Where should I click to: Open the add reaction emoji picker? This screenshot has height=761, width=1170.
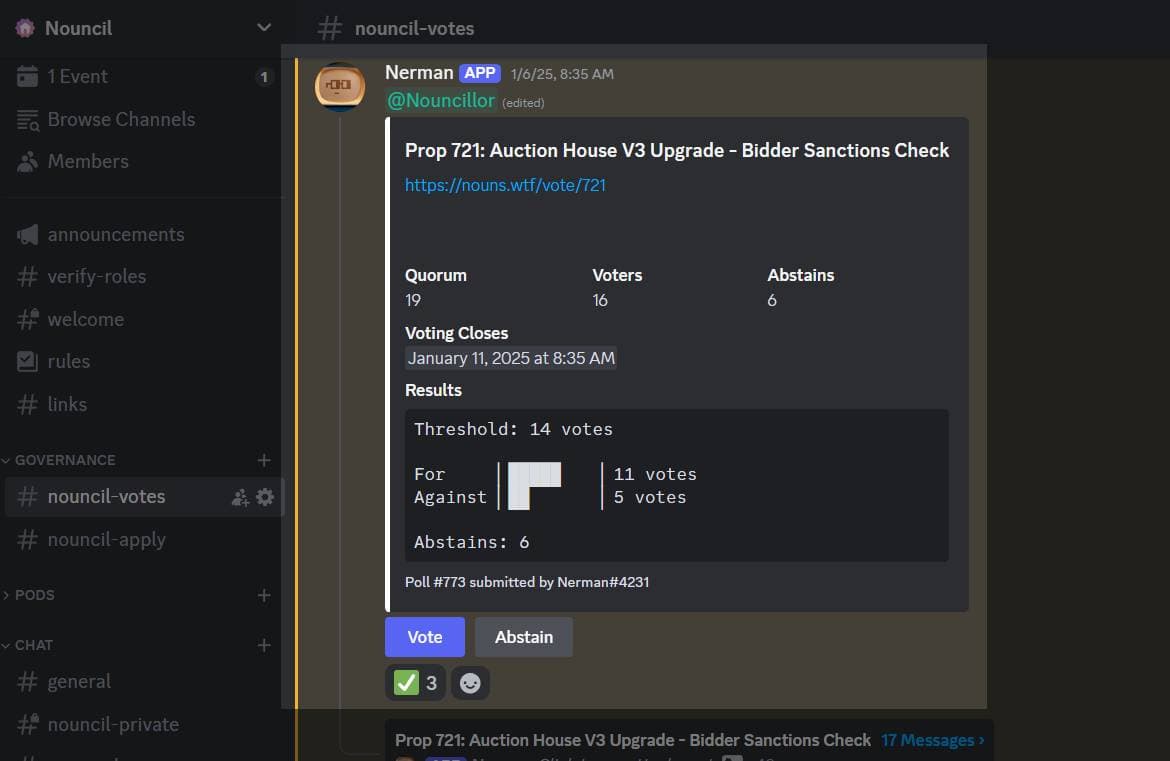pos(470,683)
